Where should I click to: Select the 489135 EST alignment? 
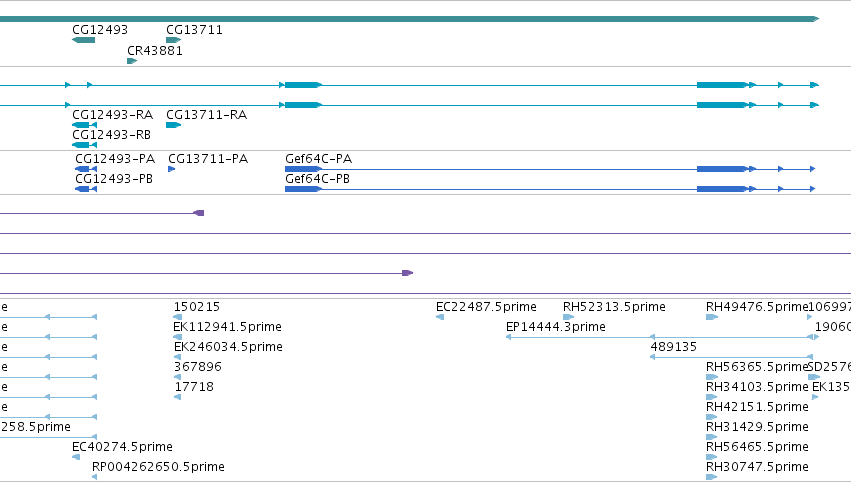coord(732,357)
